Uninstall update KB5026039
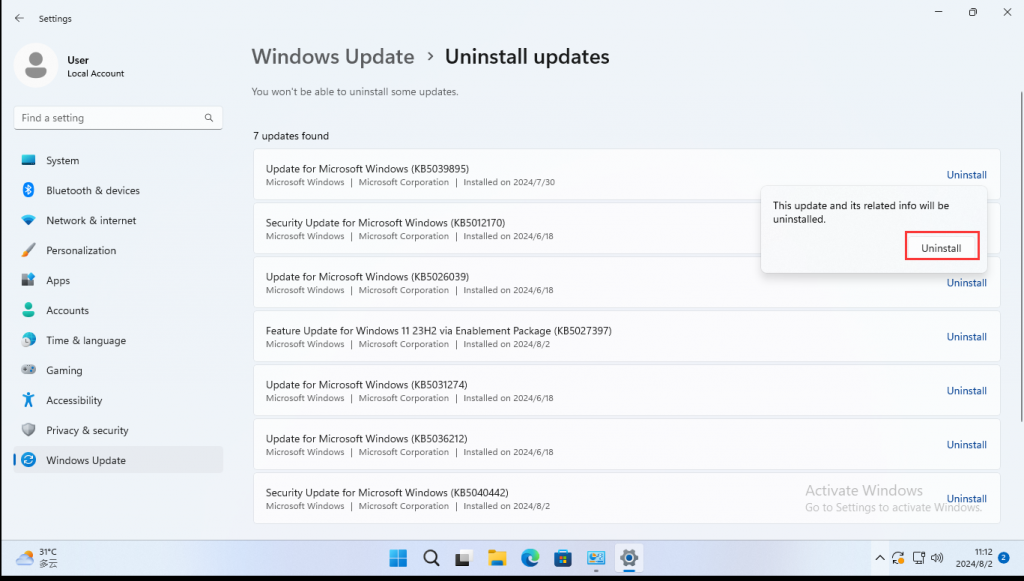 (x=967, y=283)
